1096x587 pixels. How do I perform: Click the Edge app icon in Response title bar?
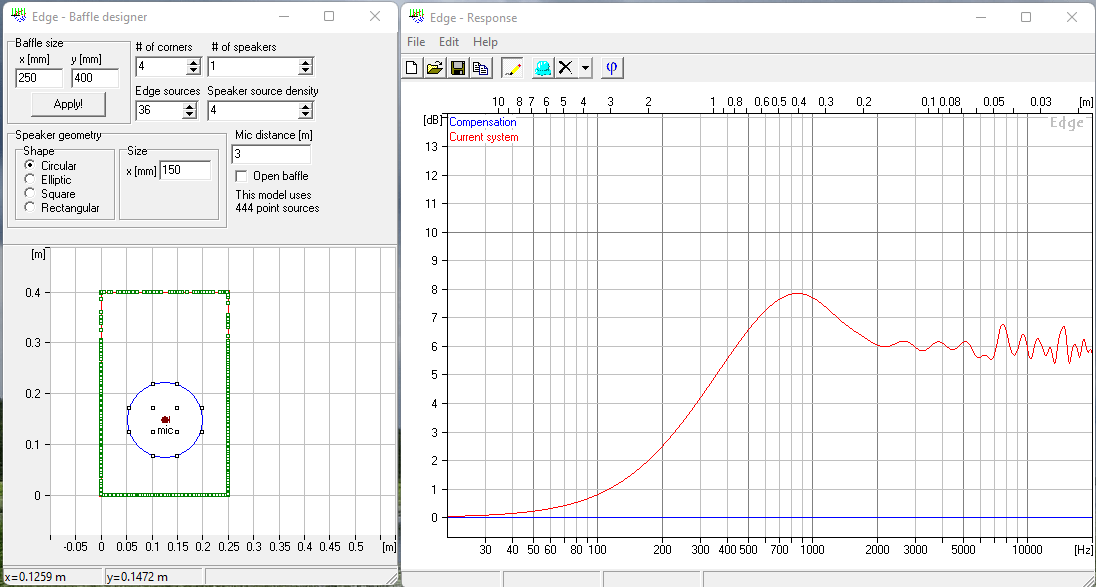click(x=417, y=17)
